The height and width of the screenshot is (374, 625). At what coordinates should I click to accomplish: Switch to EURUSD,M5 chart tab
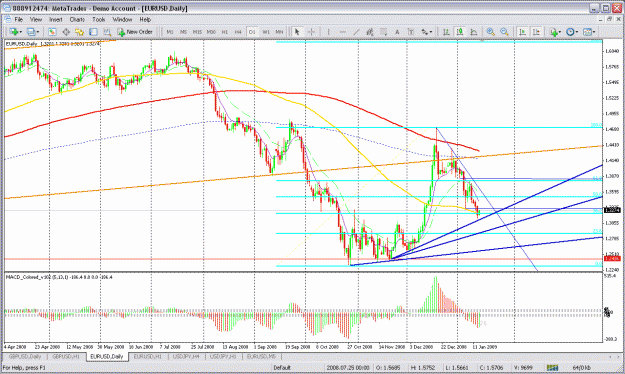coord(261,356)
